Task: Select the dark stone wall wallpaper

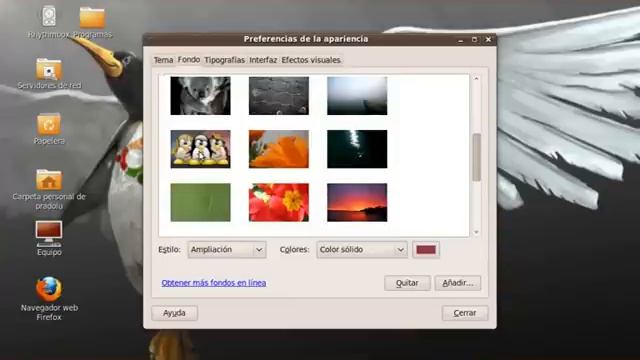Action: click(x=279, y=96)
